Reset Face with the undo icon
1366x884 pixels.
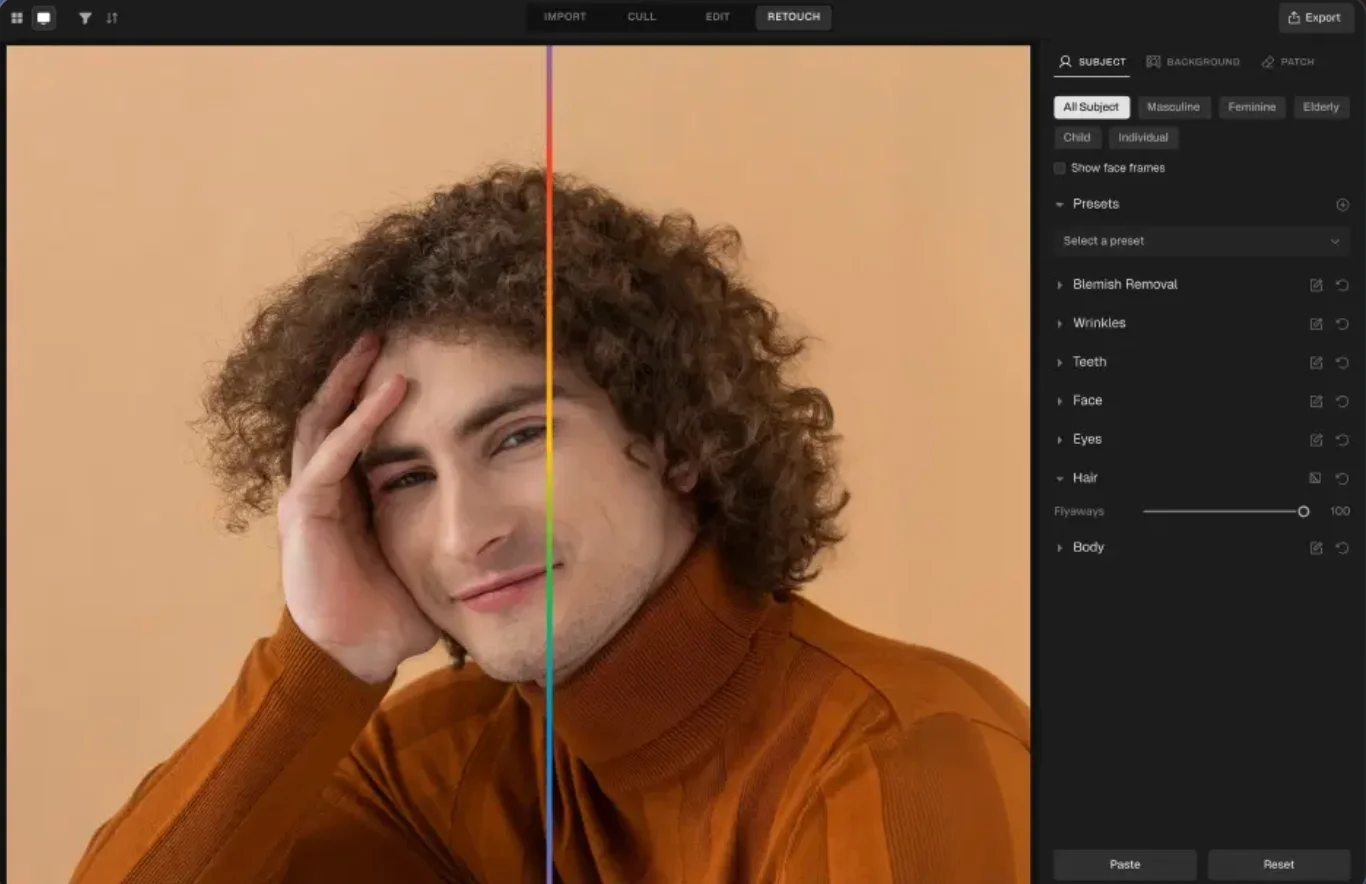(x=1342, y=401)
